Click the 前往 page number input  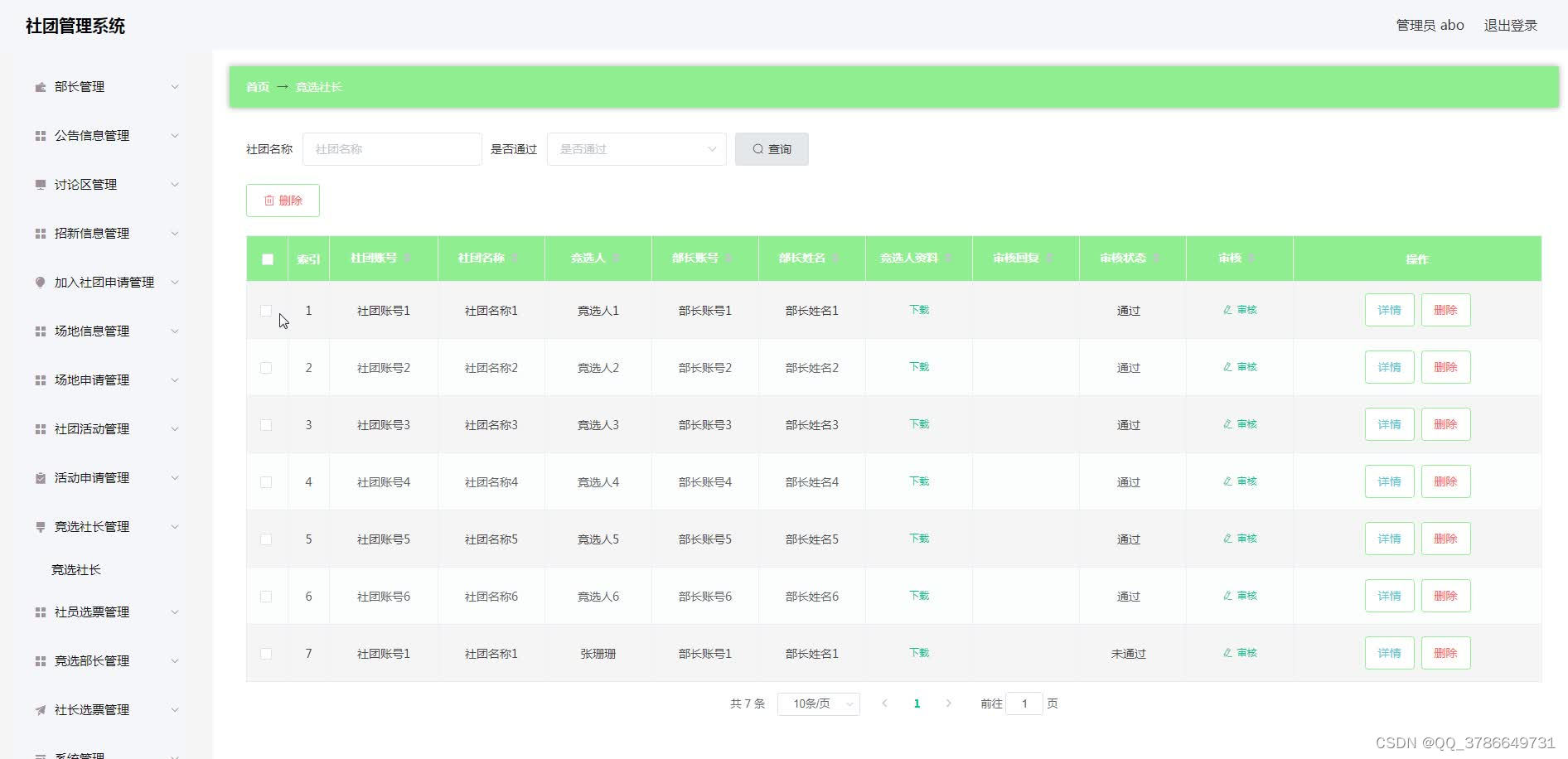pos(1024,703)
